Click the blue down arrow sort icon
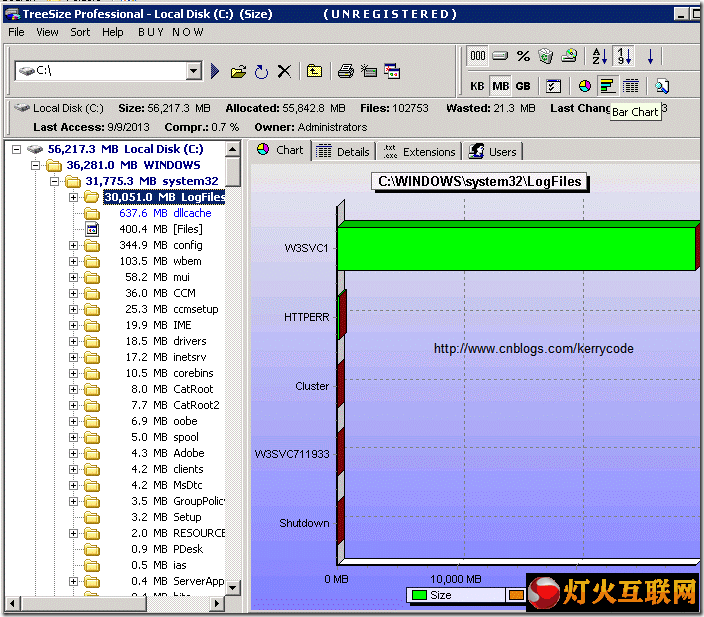This screenshot has width=704, height=617. tap(650, 57)
